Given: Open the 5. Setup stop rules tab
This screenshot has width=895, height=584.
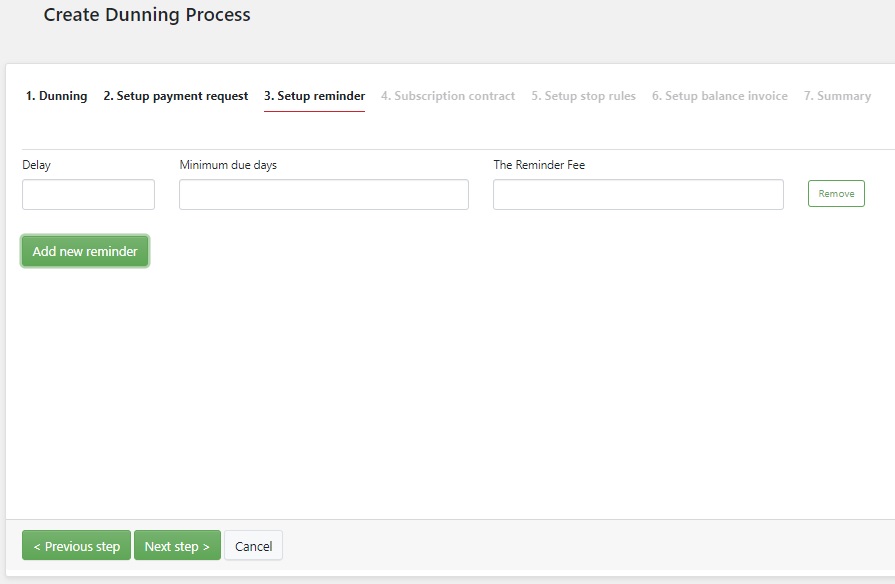Looking at the screenshot, I should click(583, 96).
